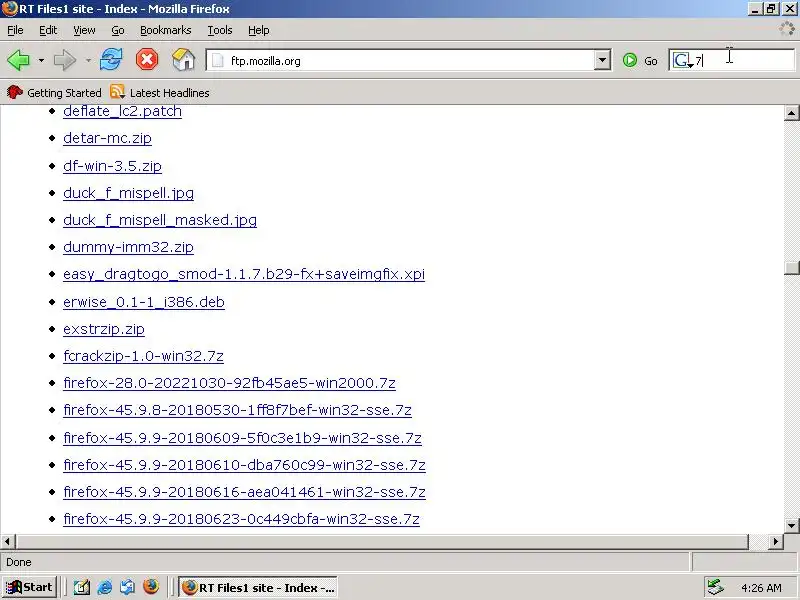Open the Back button history dropdown
The width and height of the screenshot is (800, 600).
tap(41, 60)
